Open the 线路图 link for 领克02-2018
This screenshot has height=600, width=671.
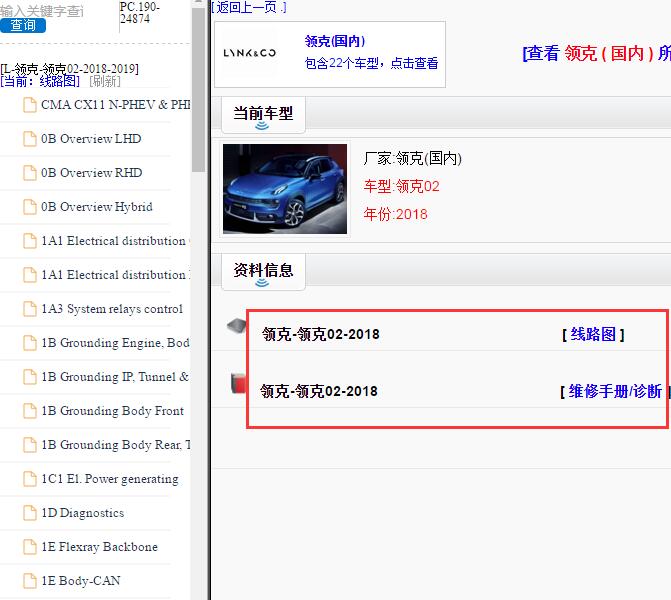[593, 334]
